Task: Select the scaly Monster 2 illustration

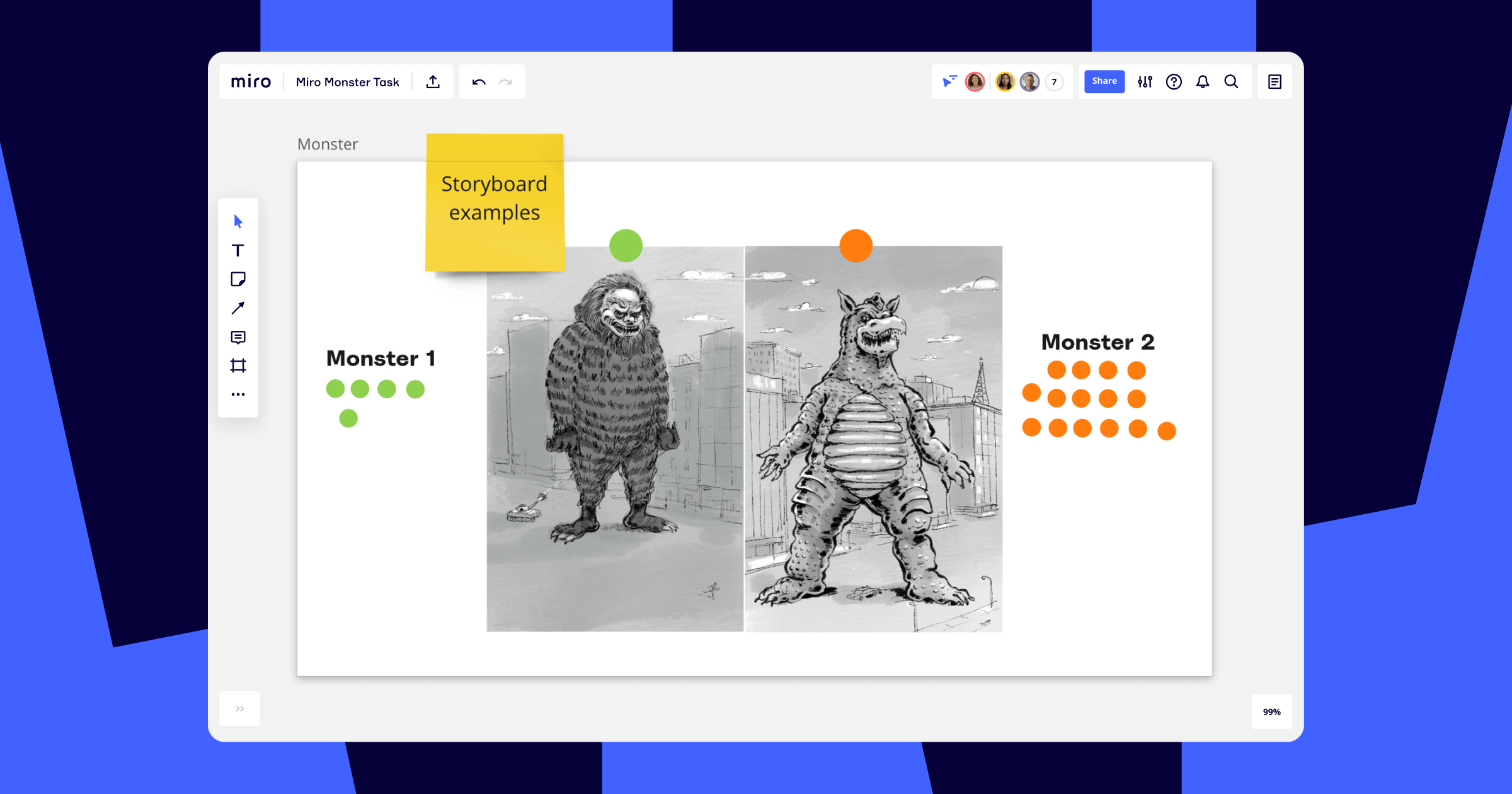Action: coord(874,439)
